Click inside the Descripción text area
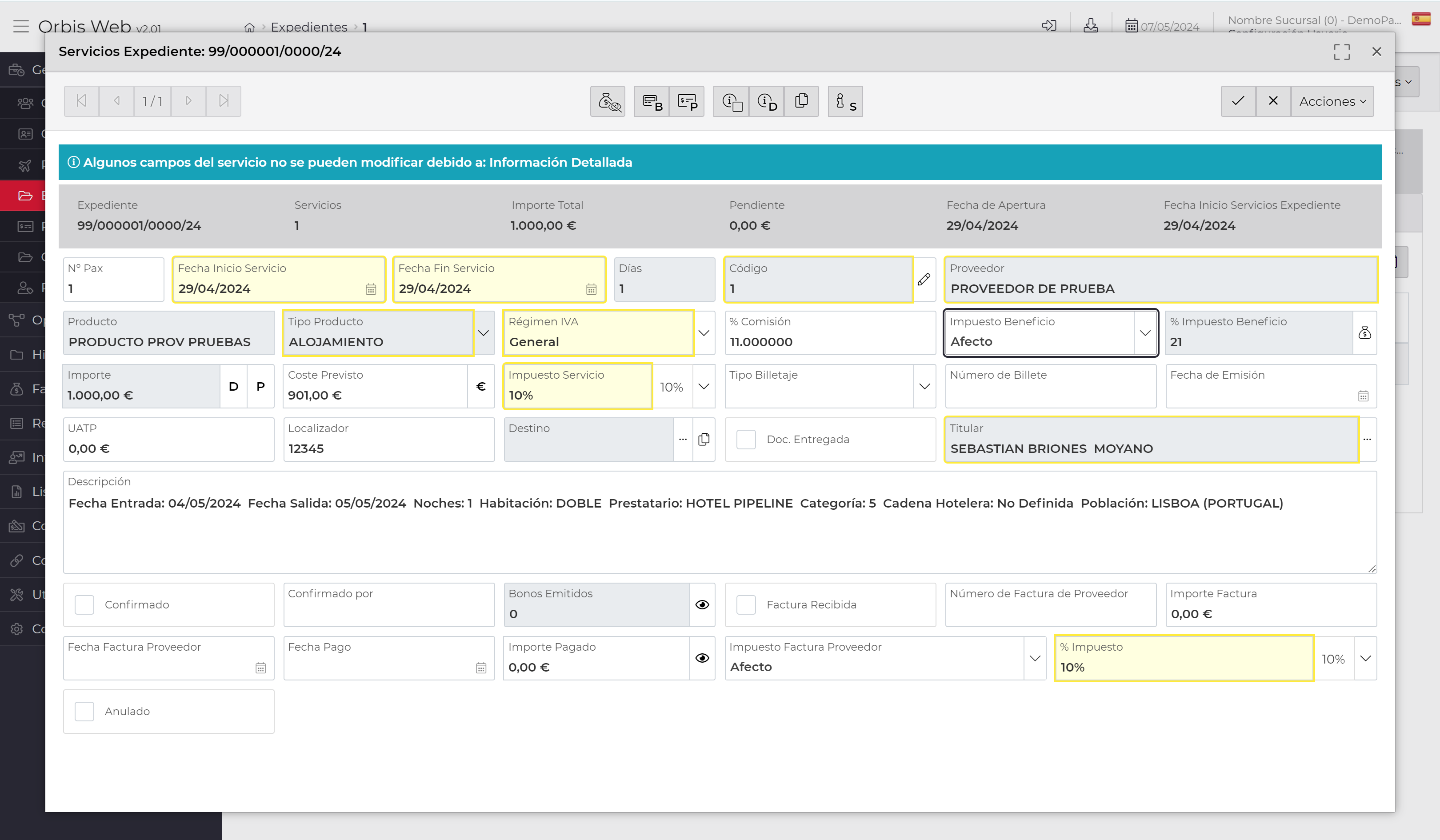The image size is (1440, 840). 720,522
